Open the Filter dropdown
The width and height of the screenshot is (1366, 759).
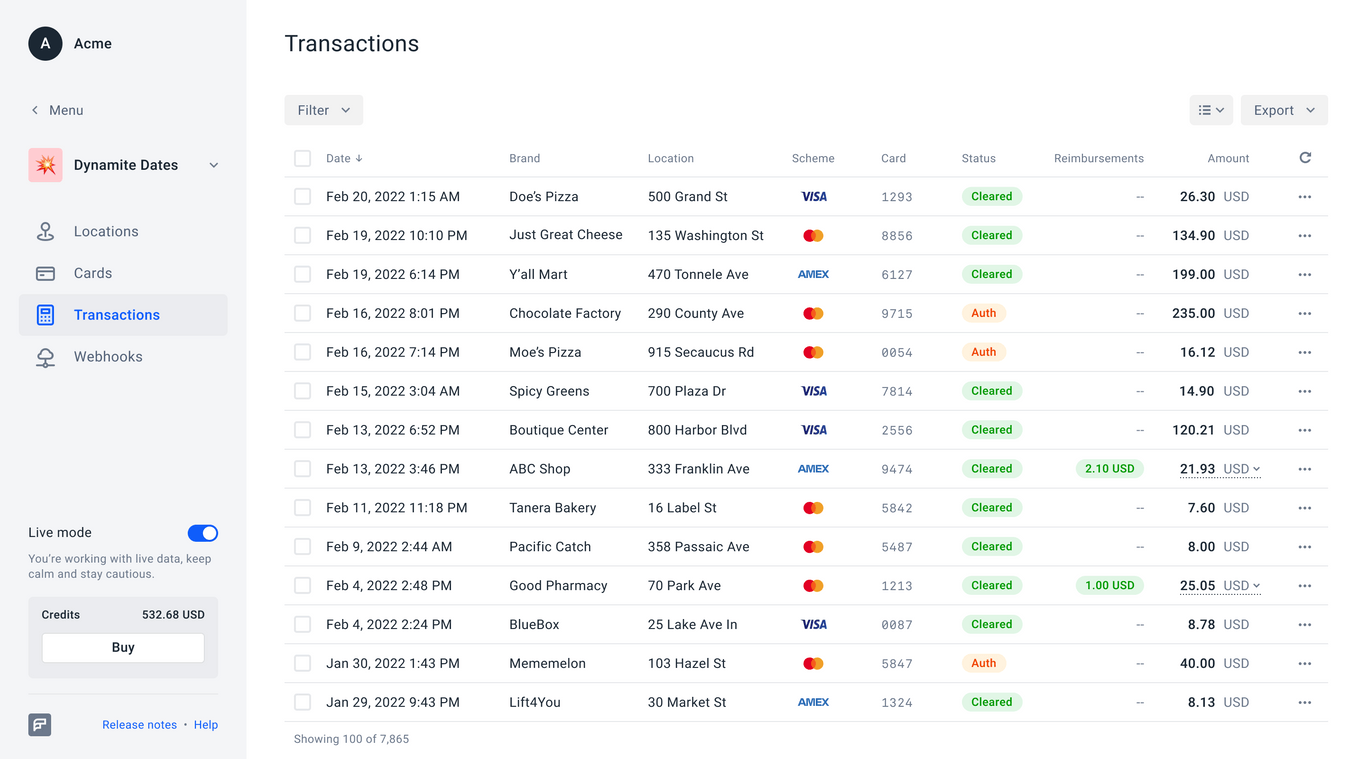(x=323, y=110)
